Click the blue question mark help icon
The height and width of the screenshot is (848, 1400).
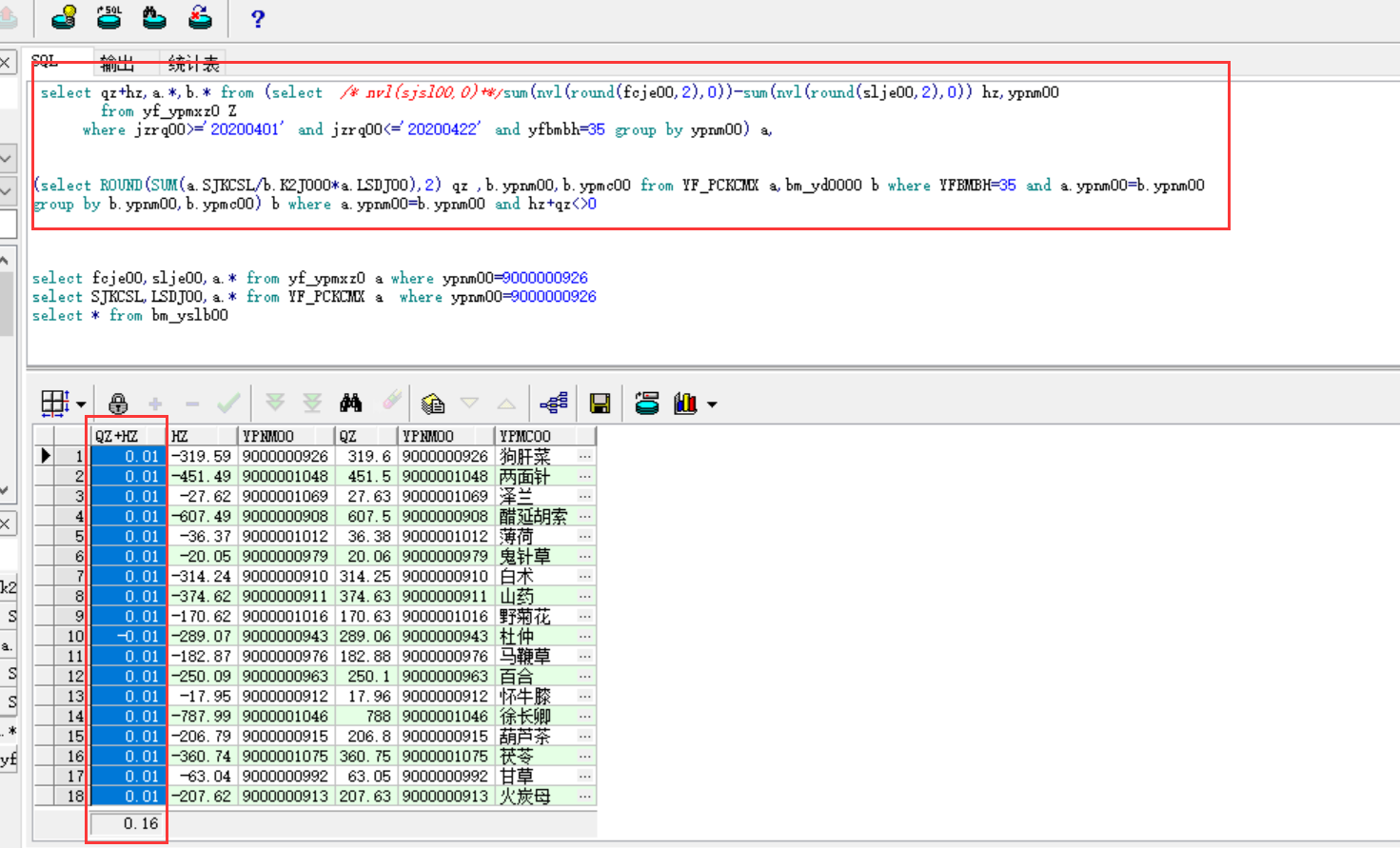[257, 18]
